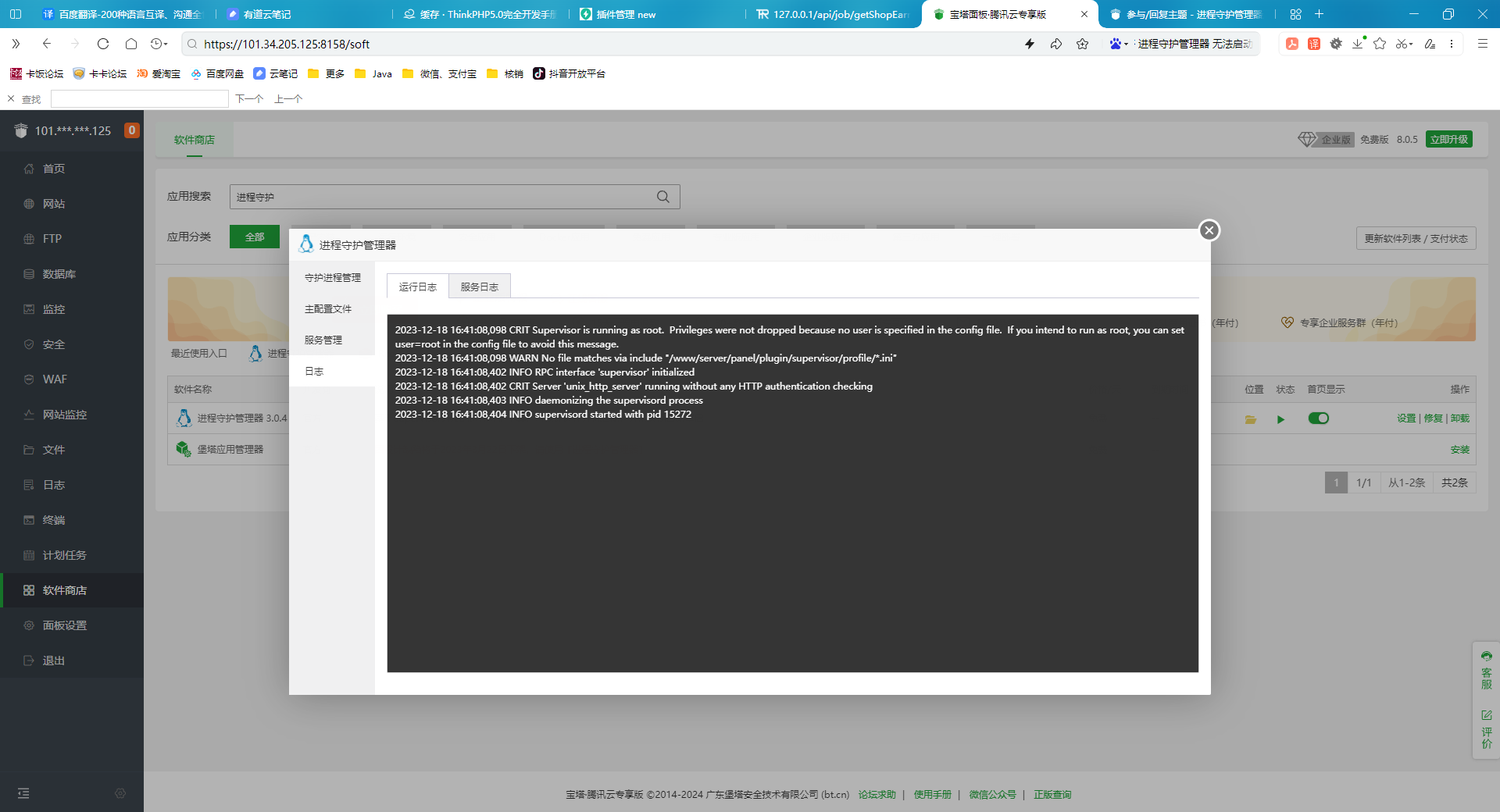Switch to the 服务日志 tab

(479, 287)
